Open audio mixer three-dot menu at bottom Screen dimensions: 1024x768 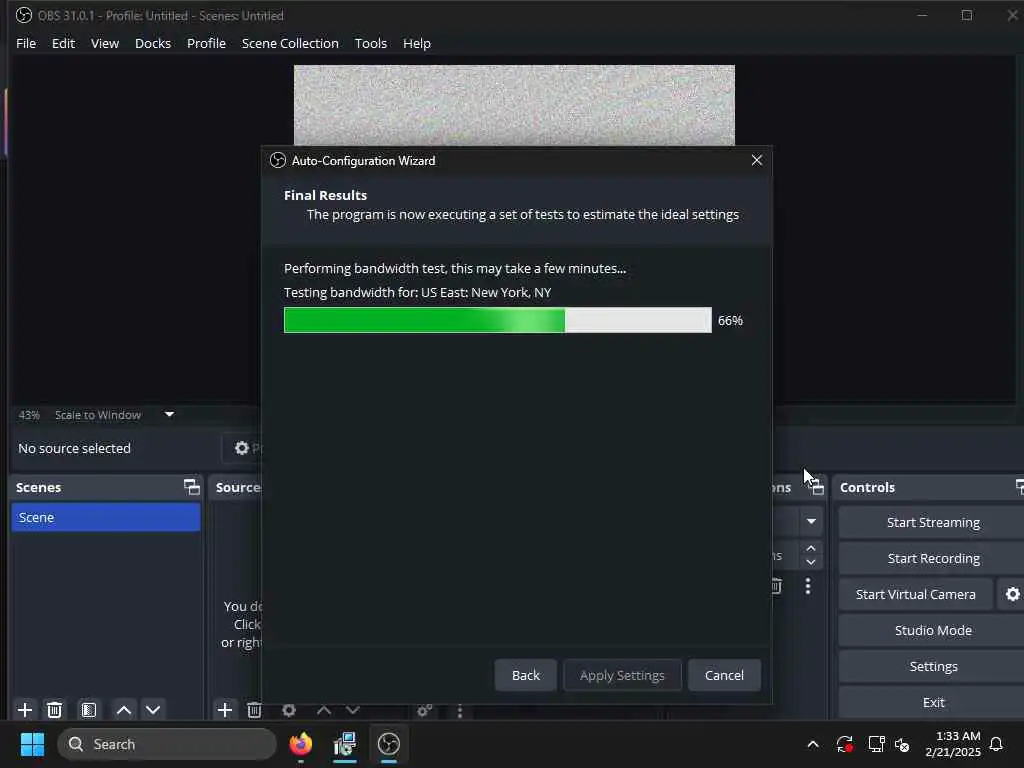point(460,711)
